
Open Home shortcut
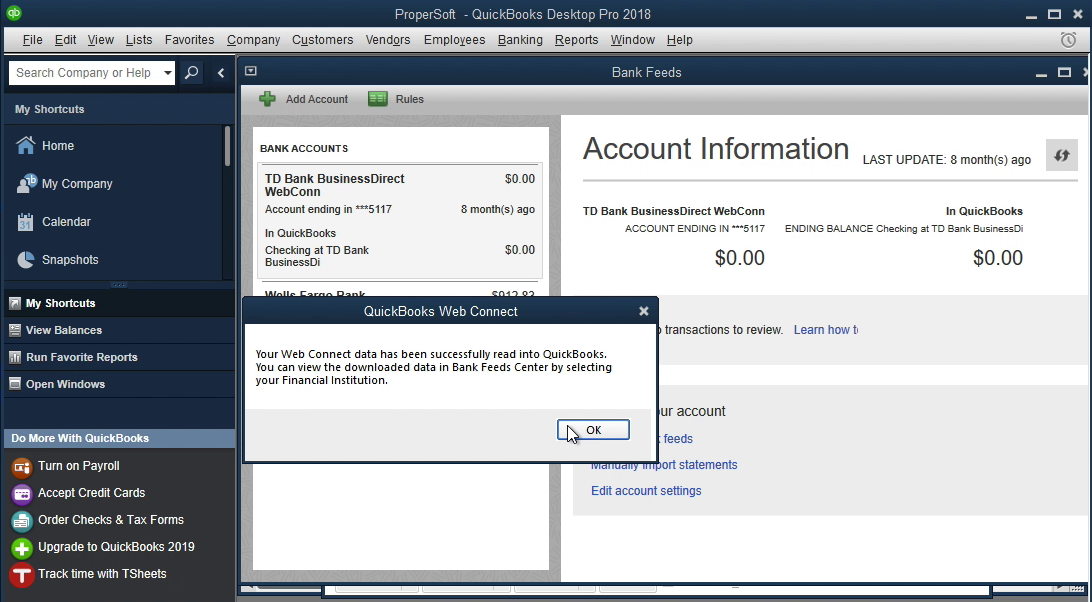[57, 146]
